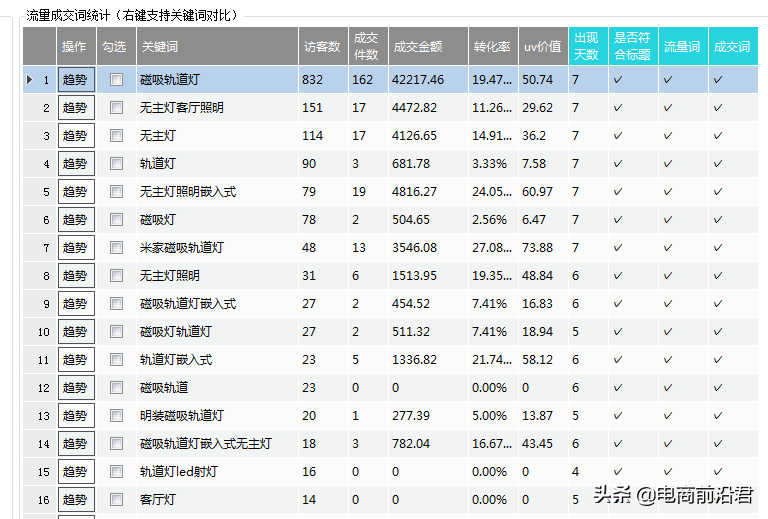Sort by 成交件数 column header
Viewport: 768px width, 519px height.
pyautogui.click(x=369, y=47)
